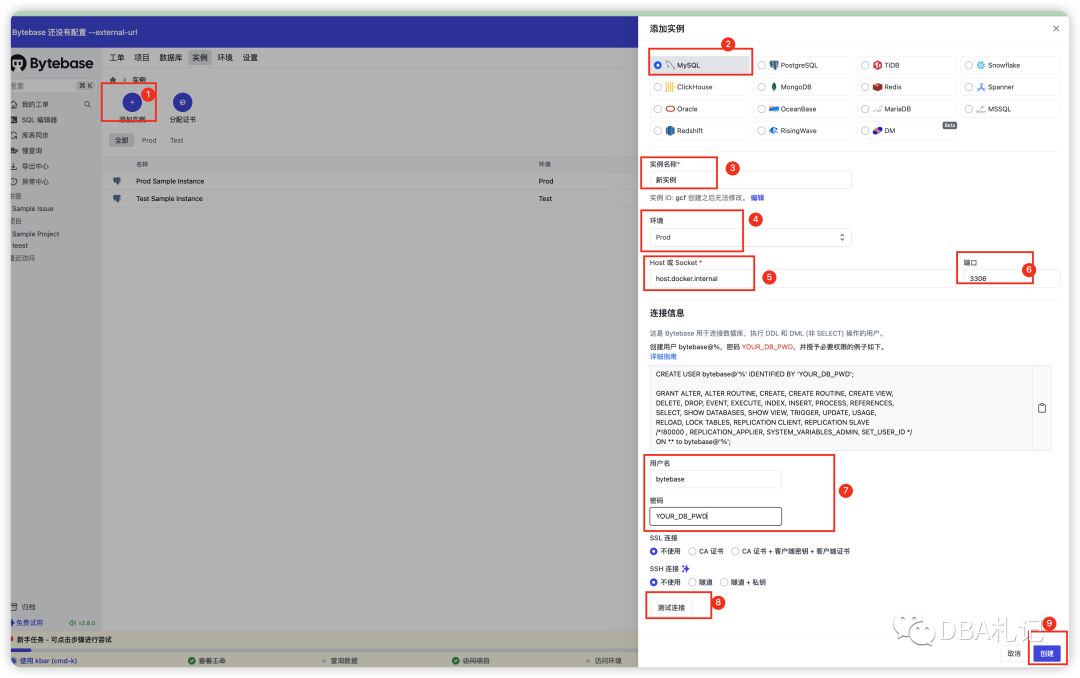Select the MongoDB database type
The height and width of the screenshot is (678, 1080).
click(803, 87)
